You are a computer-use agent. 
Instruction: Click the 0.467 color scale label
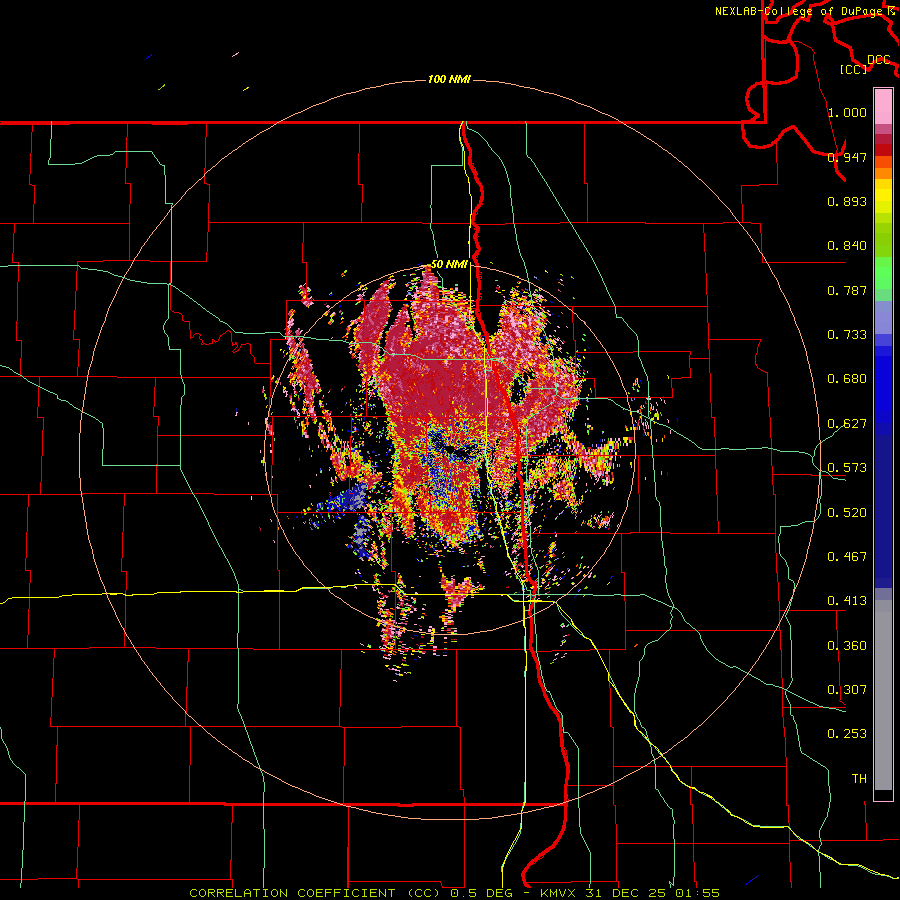847,557
